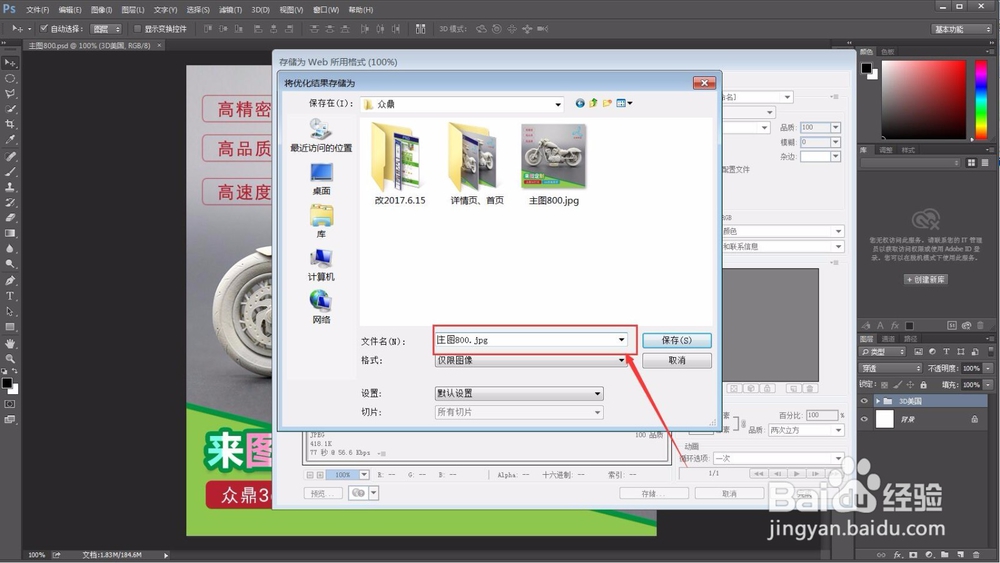Click the 取消 button in save dialog
1000x563 pixels.
click(x=677, y=360)
